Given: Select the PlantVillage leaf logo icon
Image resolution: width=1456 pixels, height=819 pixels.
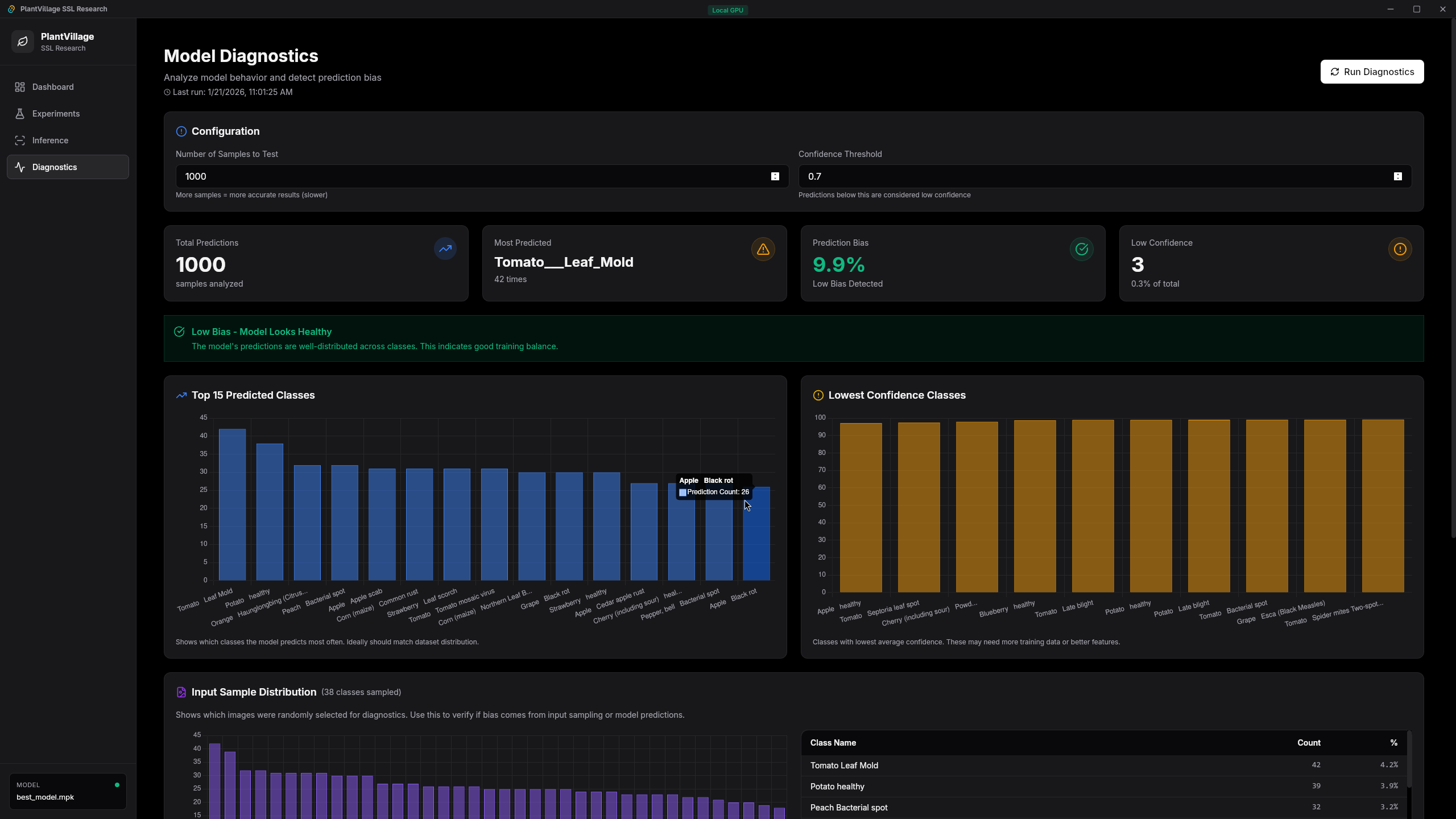Looking at the screenshot, I should click(23, 41).
